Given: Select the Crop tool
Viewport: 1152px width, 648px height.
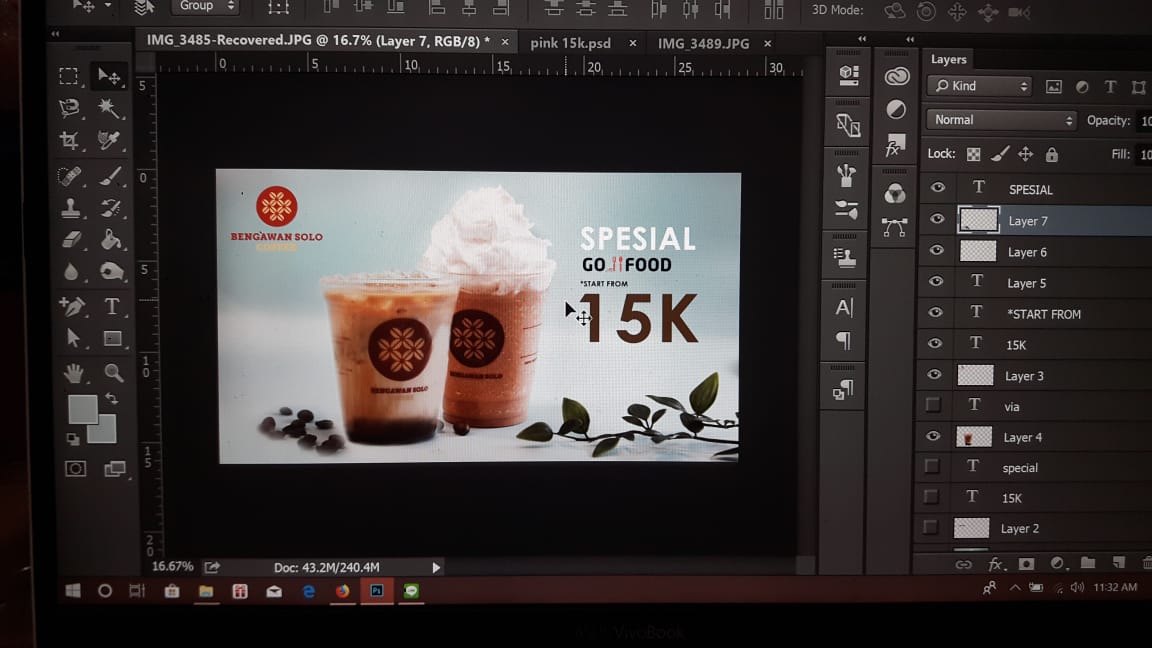Looking at the screenshot, I should tap(69, 141).
